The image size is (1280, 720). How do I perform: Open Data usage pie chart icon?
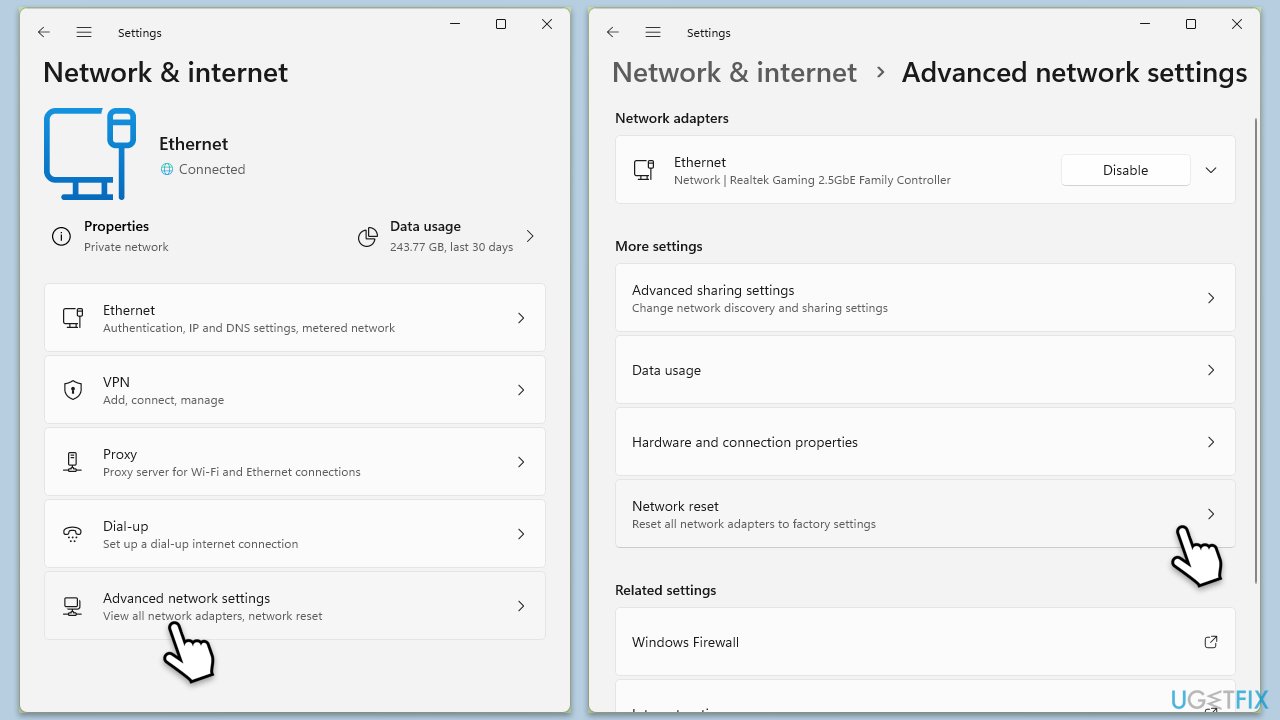pyautogui.click(x=368, y=237)
